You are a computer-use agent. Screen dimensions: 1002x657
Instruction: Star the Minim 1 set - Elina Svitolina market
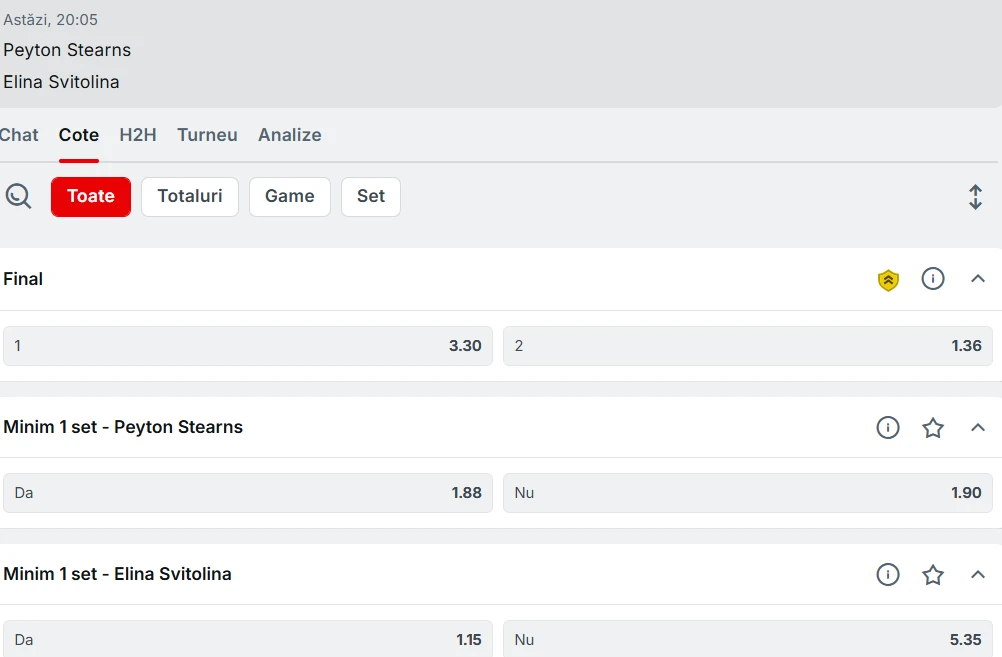[x=933, y=574]
